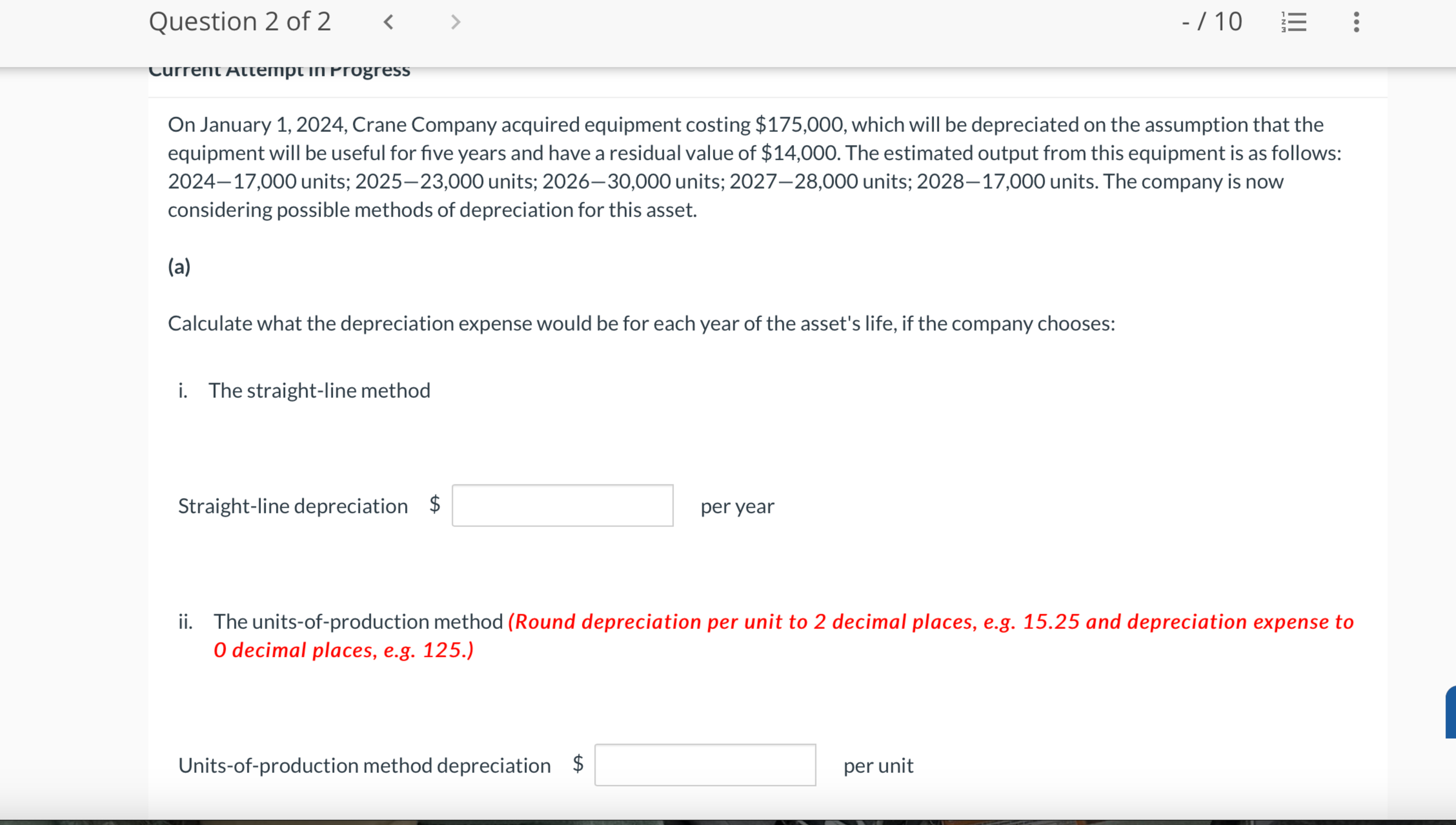This screenshot has height=825, width=1456.
Task: Select the previous question chevron
Action: pos(389,22)
